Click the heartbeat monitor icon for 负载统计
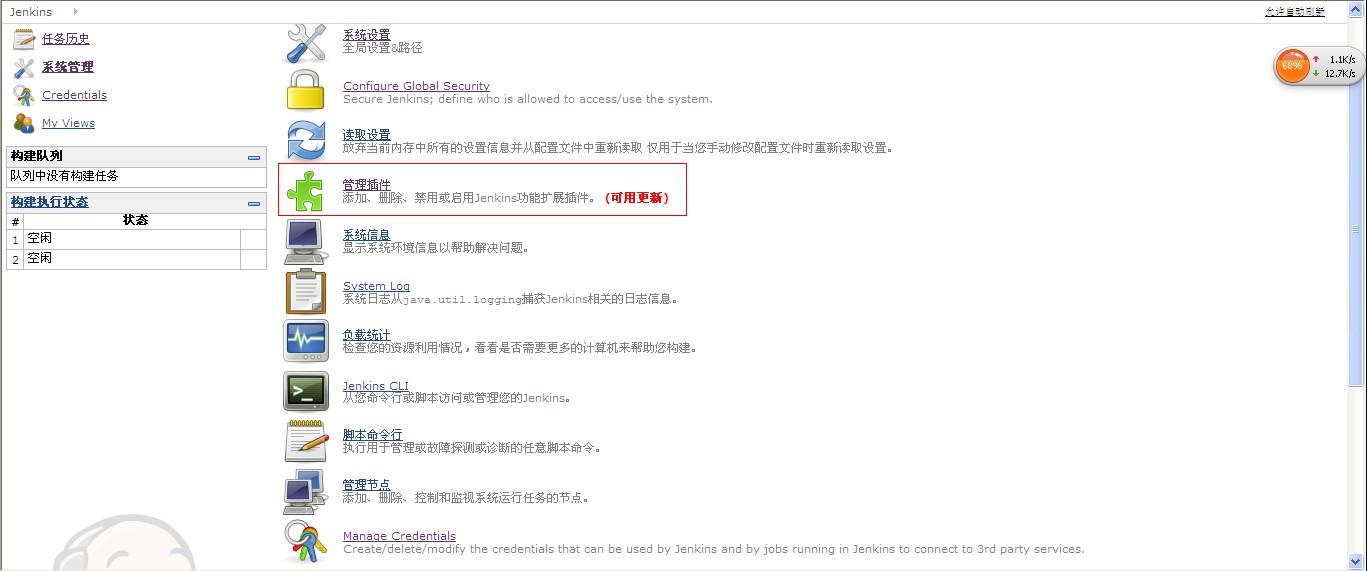Viewport: 1367px width, 571px height. pos(305,341)
